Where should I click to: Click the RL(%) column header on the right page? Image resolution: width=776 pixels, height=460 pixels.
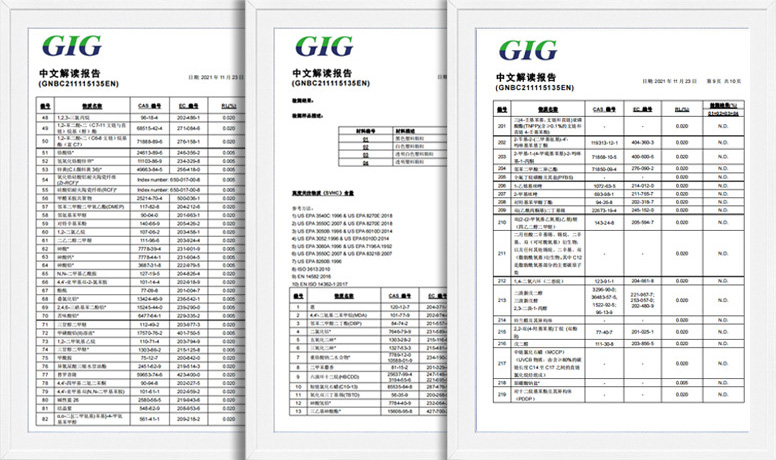tap(682, 107)
